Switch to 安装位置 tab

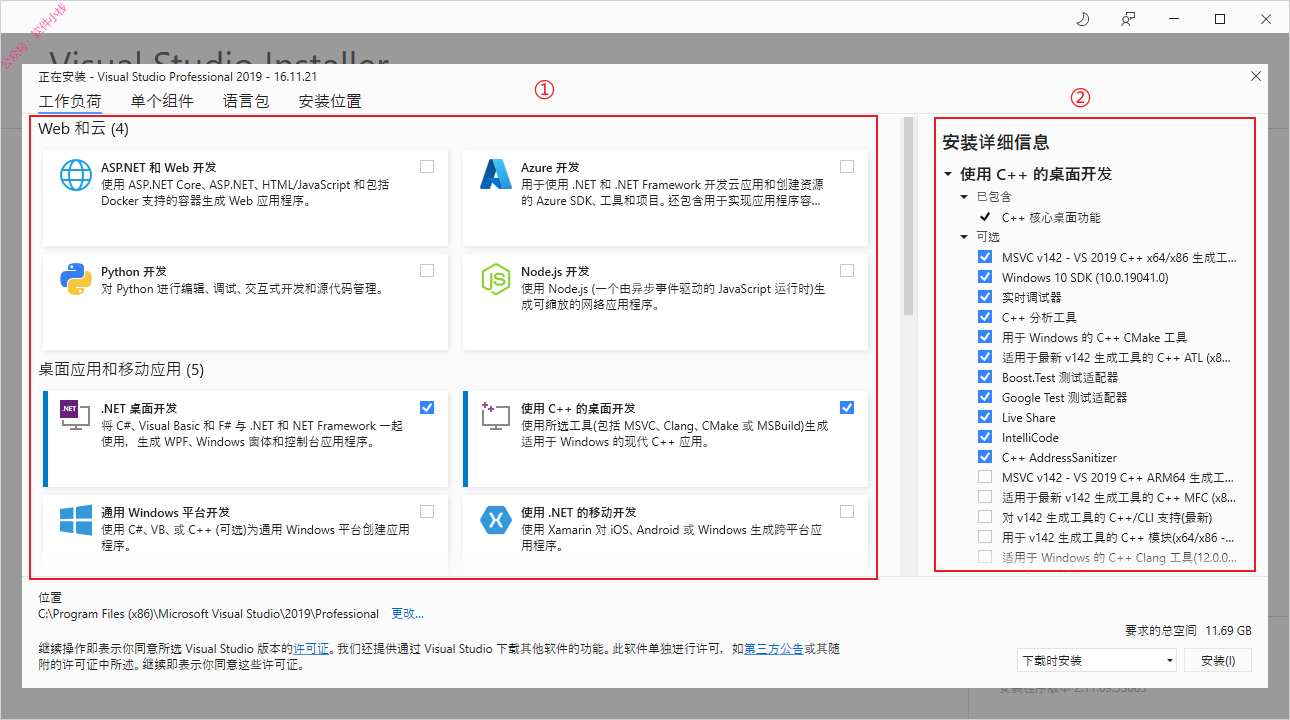click(x=330, y=101)
